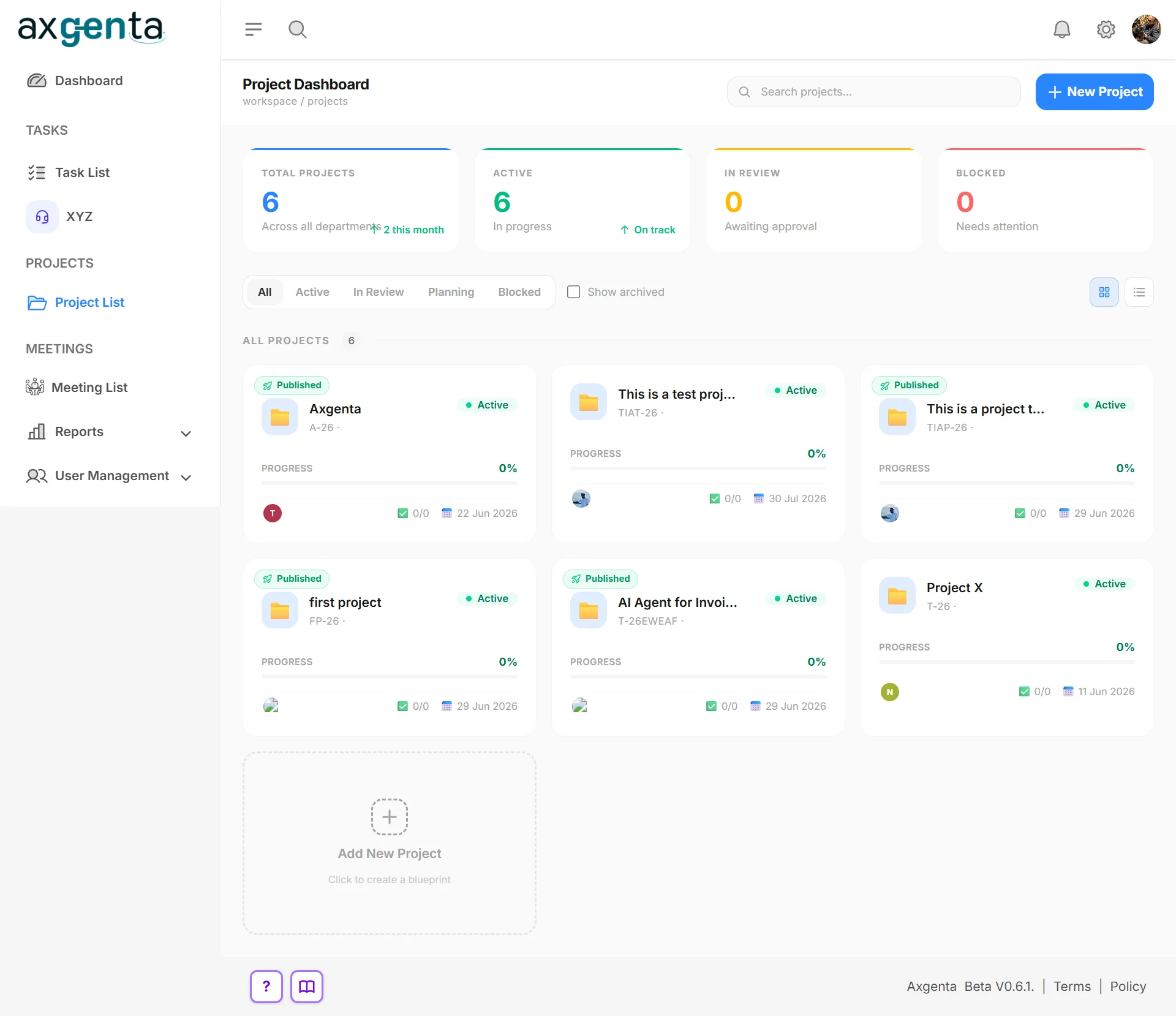Click Active status on Axgenta card
The height and width of the screenshot is (1016, 1176).
(x=488, y=405)
